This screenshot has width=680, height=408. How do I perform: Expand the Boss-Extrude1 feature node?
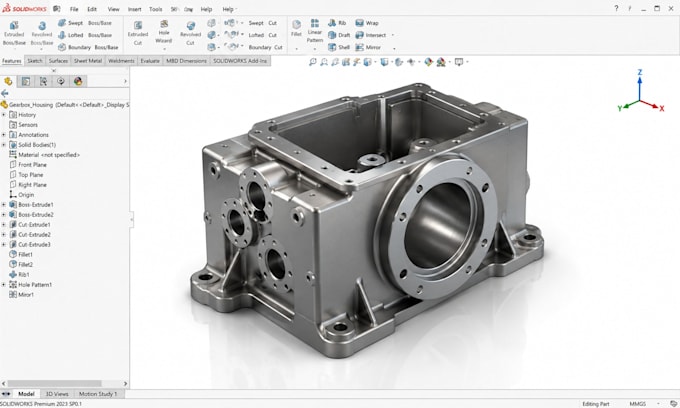click(x=4, y=205)
